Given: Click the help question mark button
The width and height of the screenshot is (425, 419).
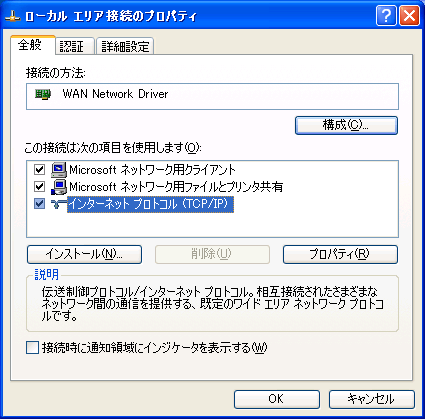Looking at the screenshot, I should (x=386, y=15).
